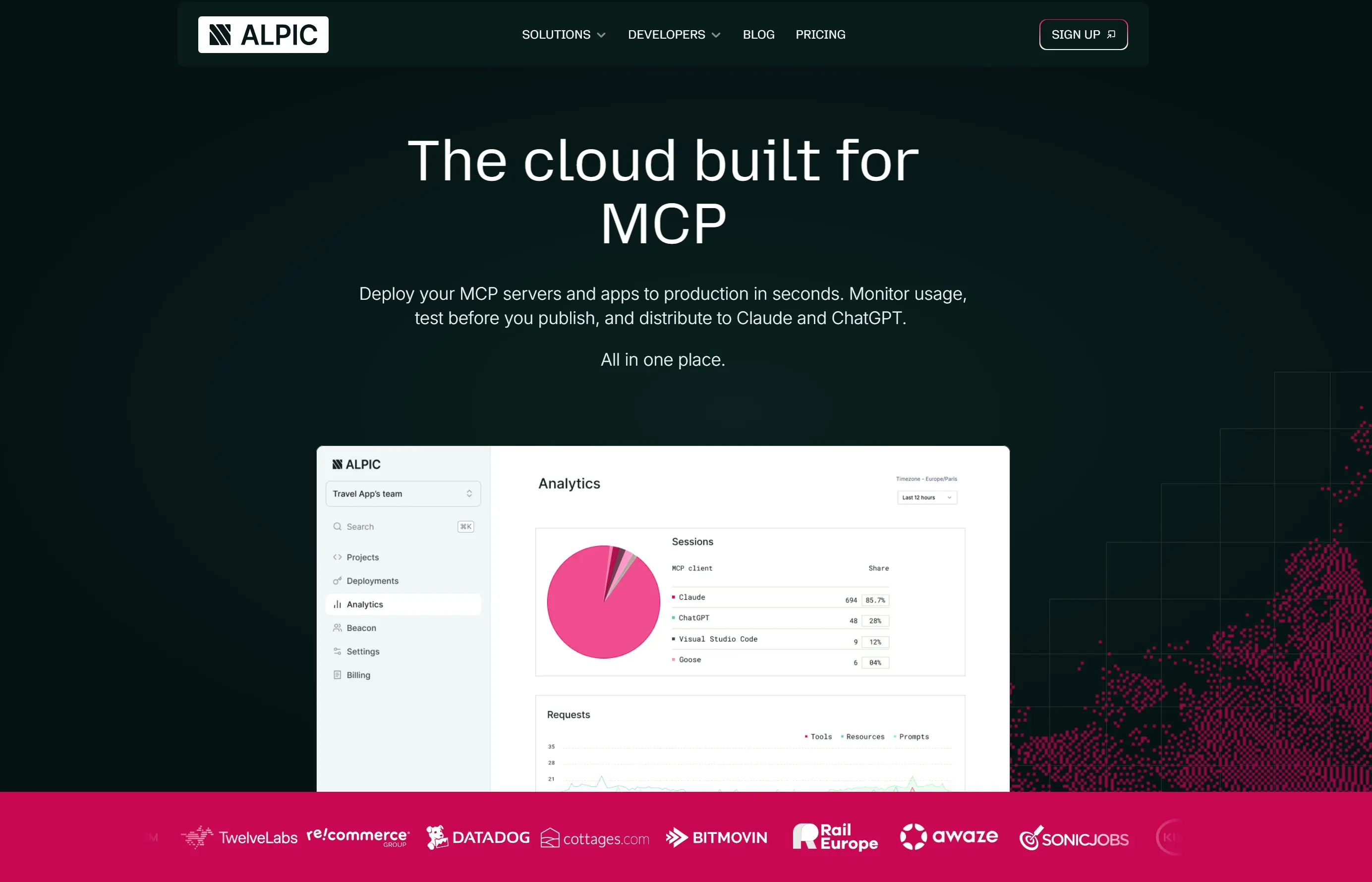This screenshot has width=1372, height=882.
Task: Click the ChatGPT row color marker
Action: coord(673,618)
